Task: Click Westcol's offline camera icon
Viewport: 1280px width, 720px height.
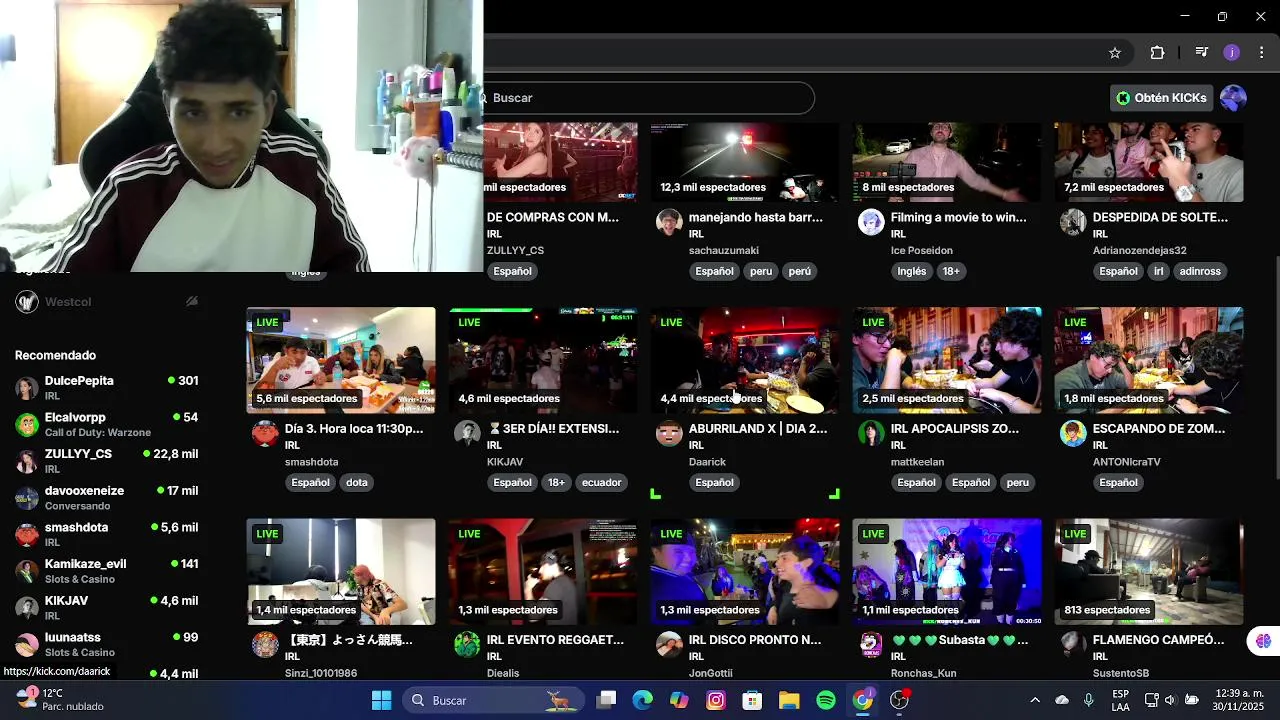Action: (192, 302)
